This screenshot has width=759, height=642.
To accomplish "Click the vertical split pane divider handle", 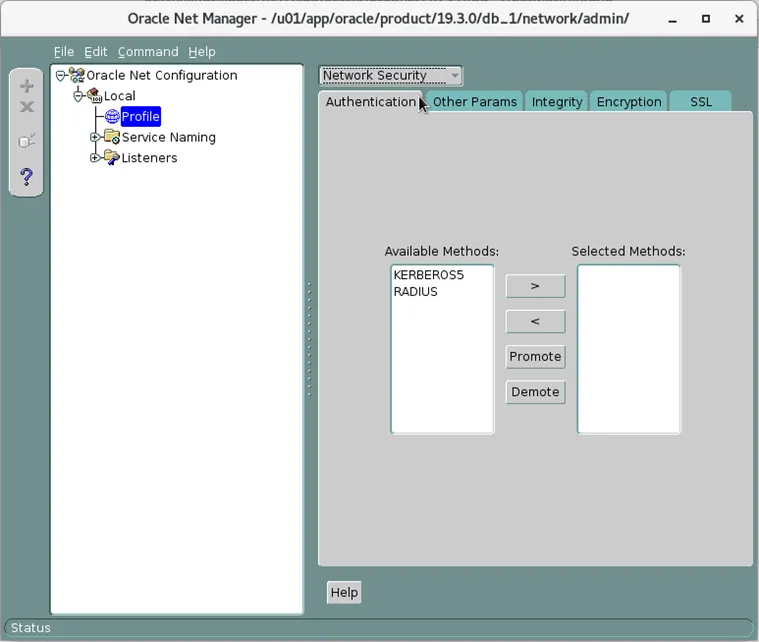I will (310, 339).
